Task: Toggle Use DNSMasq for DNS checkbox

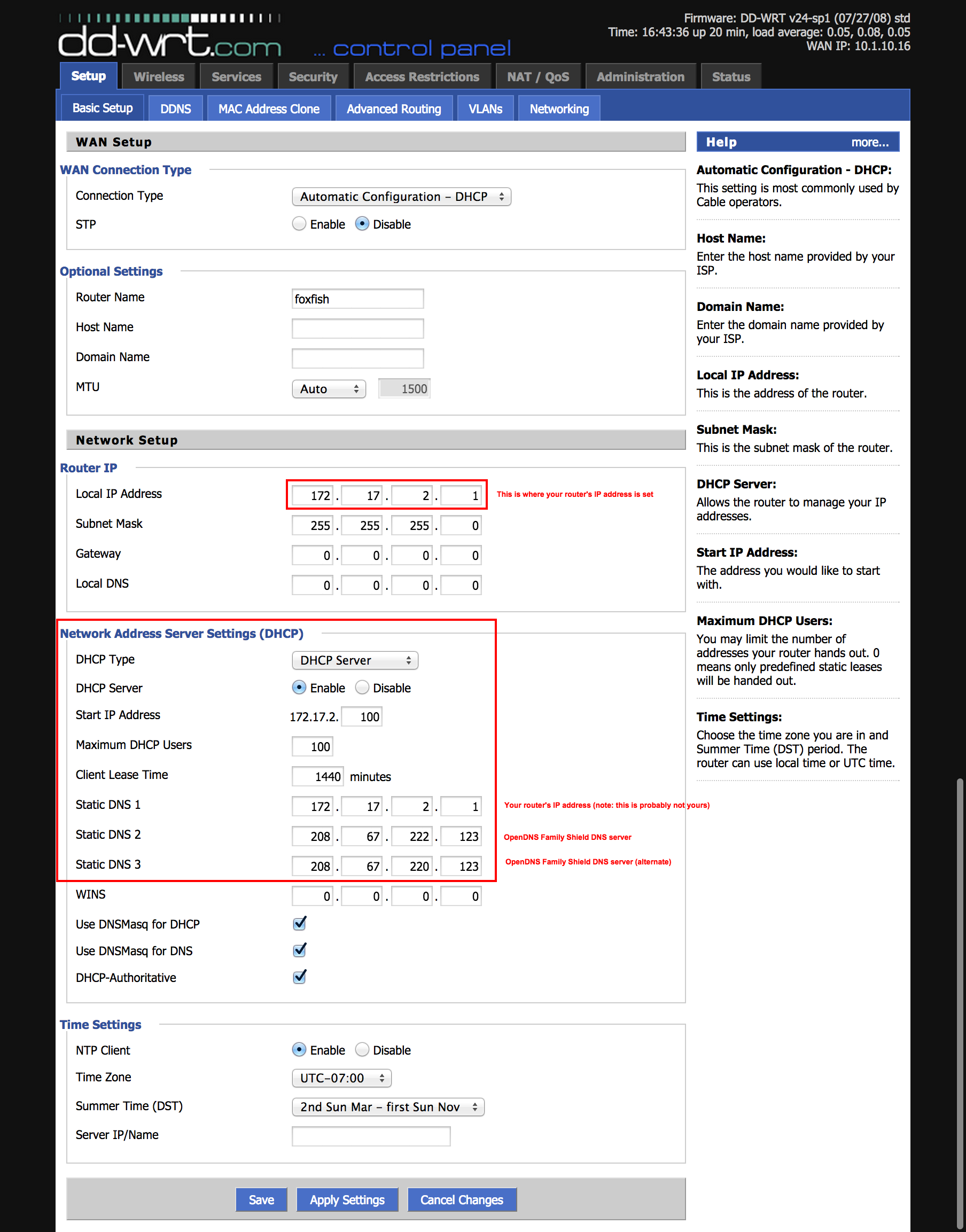Action: click(x=300, y=950)
